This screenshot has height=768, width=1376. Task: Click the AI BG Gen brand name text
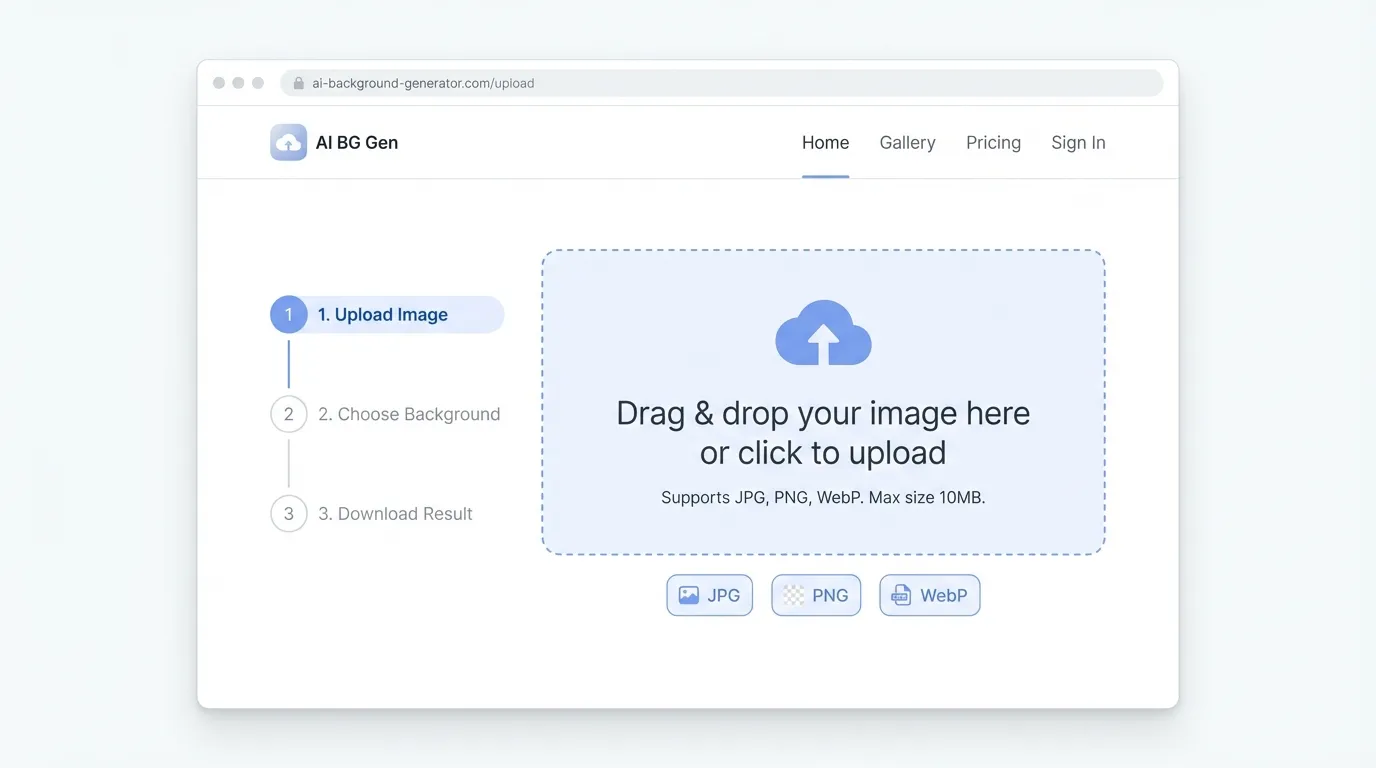(x=357, y=143)
